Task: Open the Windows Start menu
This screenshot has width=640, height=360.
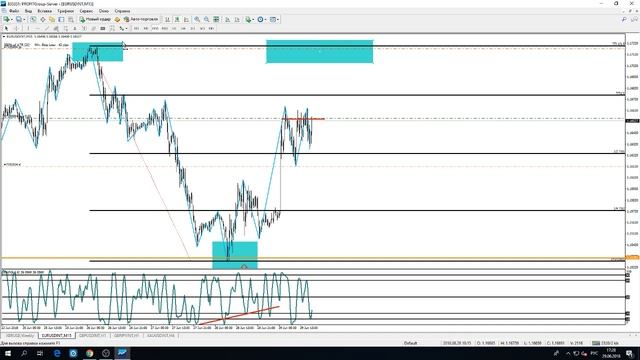Action: (x=7, y=353)
